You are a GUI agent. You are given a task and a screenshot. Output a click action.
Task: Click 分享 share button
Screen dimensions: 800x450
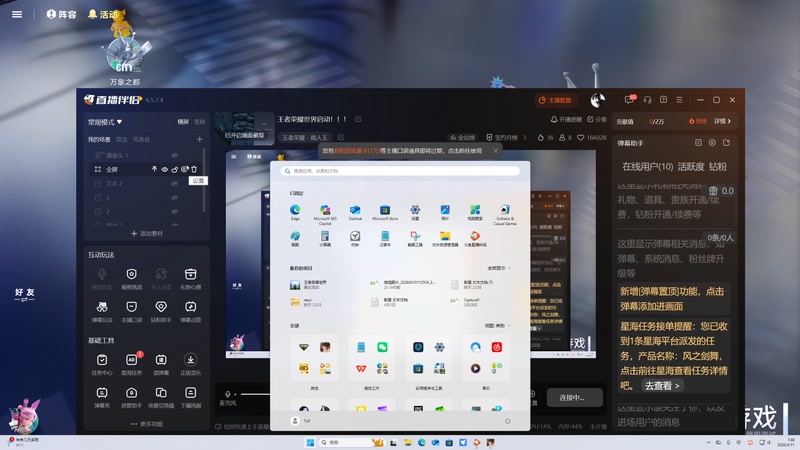click(x=596, y=119)
